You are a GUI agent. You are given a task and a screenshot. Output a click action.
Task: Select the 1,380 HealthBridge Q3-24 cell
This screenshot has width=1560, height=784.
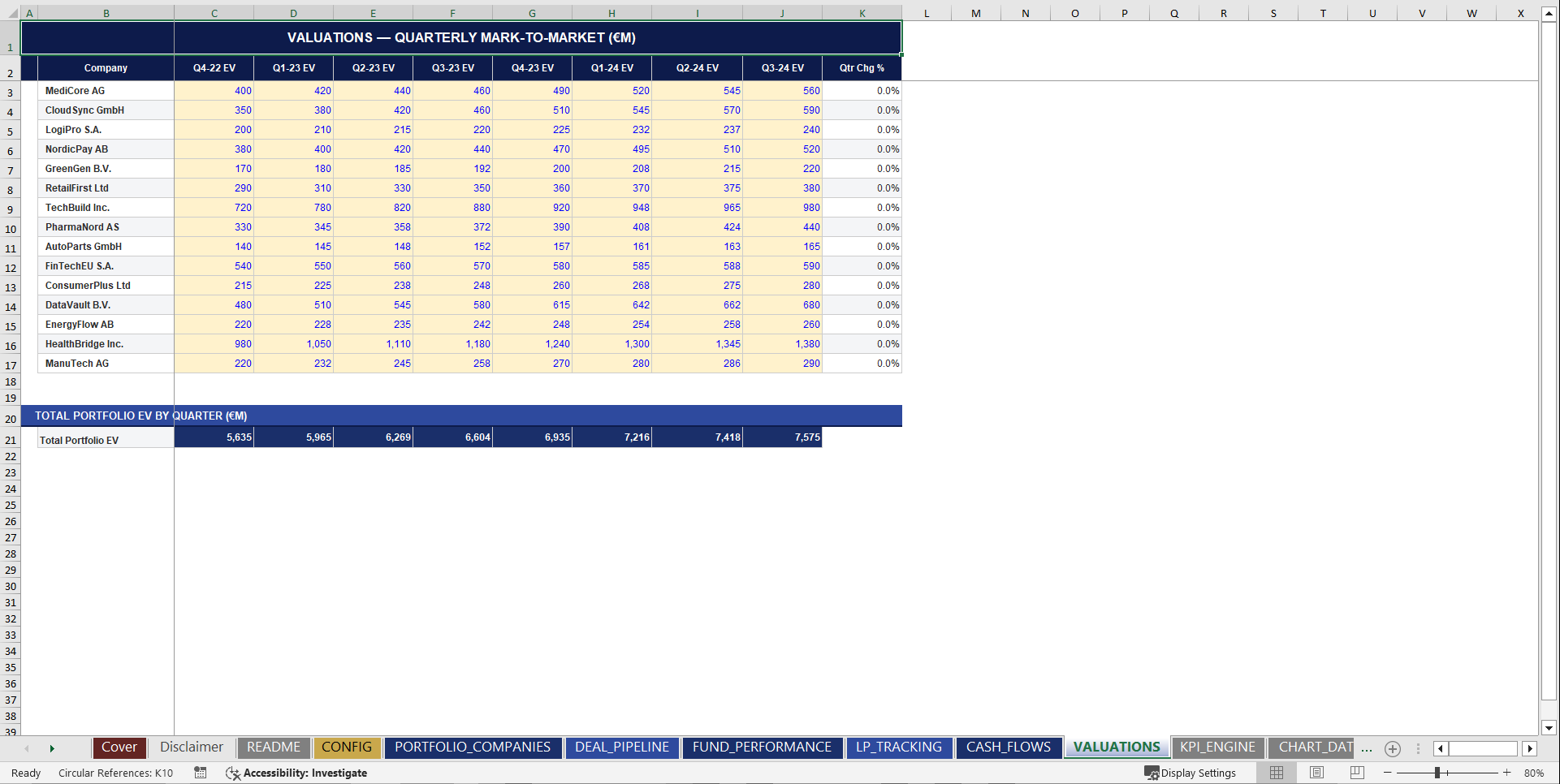click(783, 344)
